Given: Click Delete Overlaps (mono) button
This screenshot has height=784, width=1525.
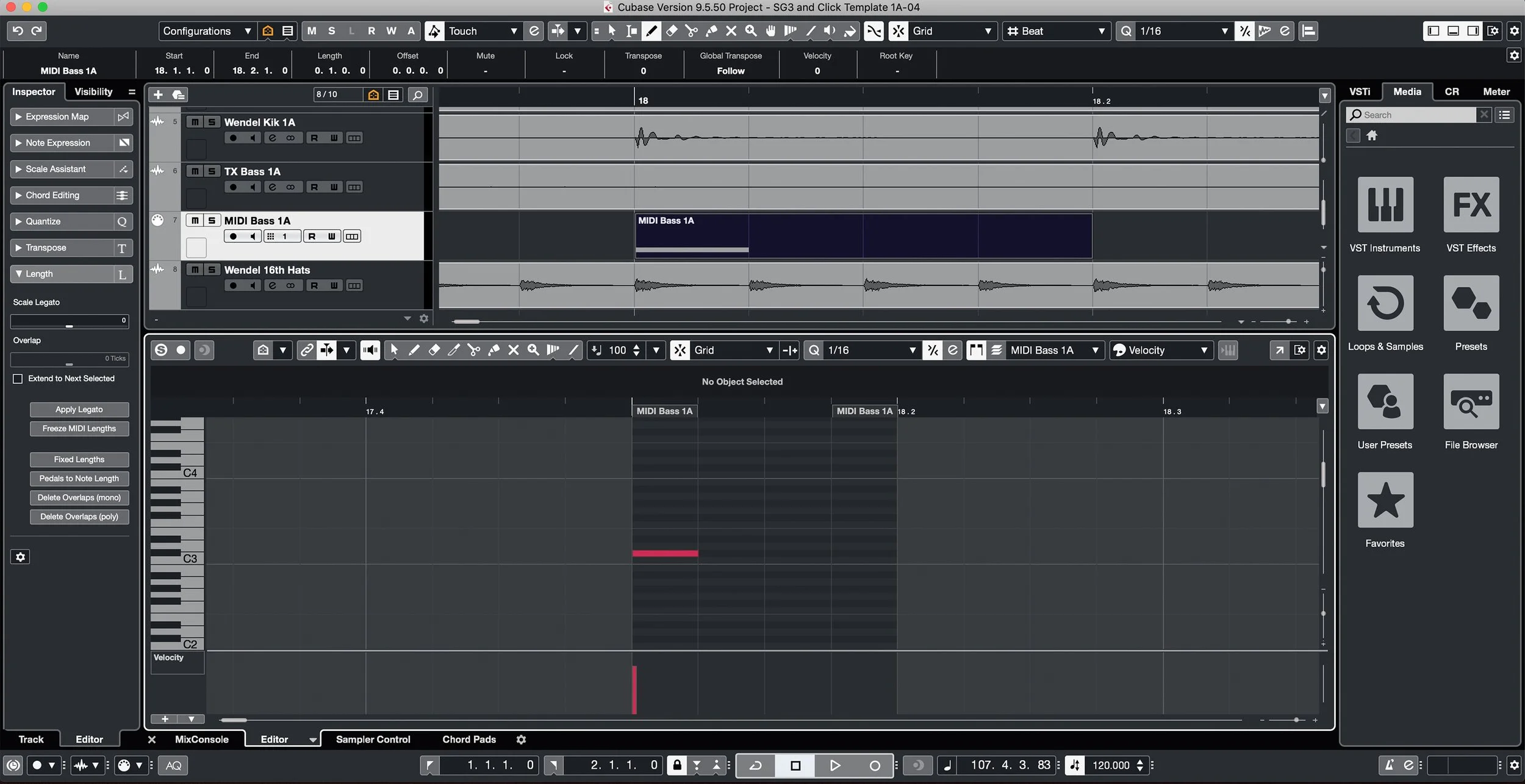Looking at the screenshot, I should [x=79, y=497].
